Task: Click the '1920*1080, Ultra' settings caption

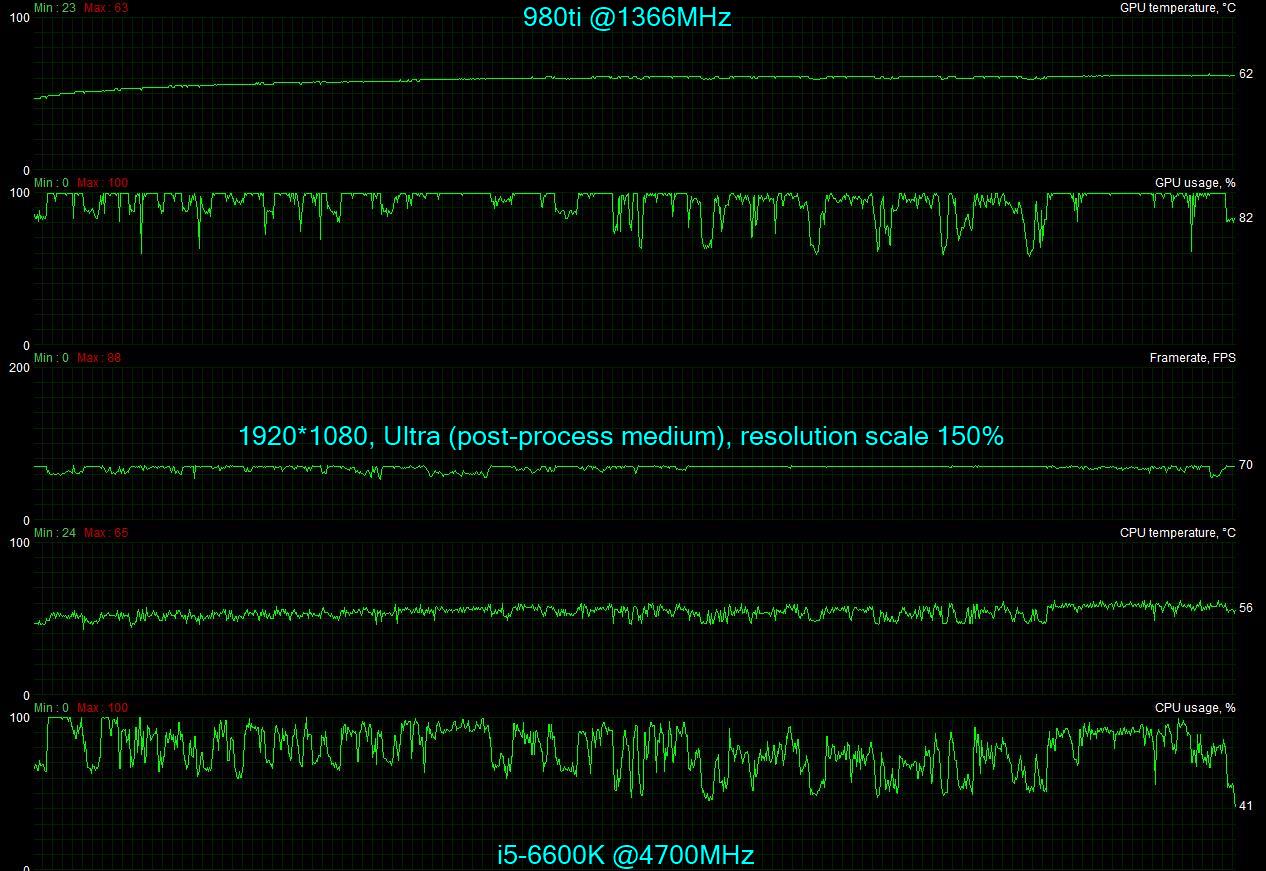Action: [620, 437]
